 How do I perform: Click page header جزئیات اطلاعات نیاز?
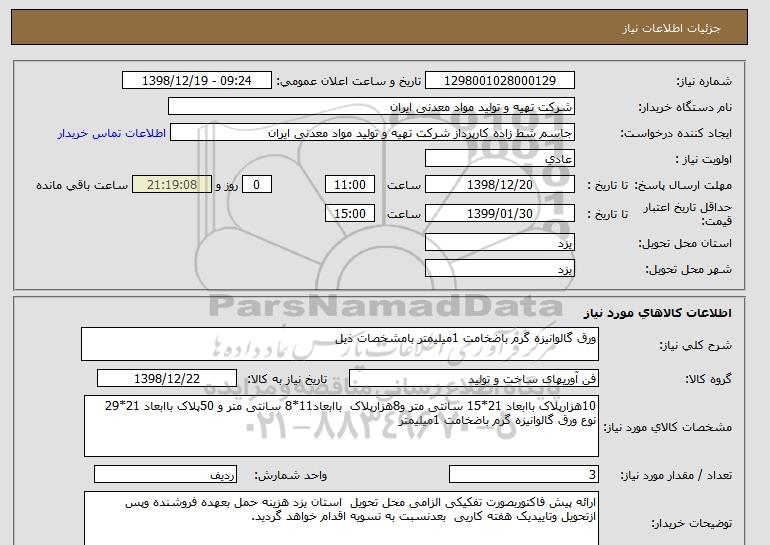pos(671,28)
